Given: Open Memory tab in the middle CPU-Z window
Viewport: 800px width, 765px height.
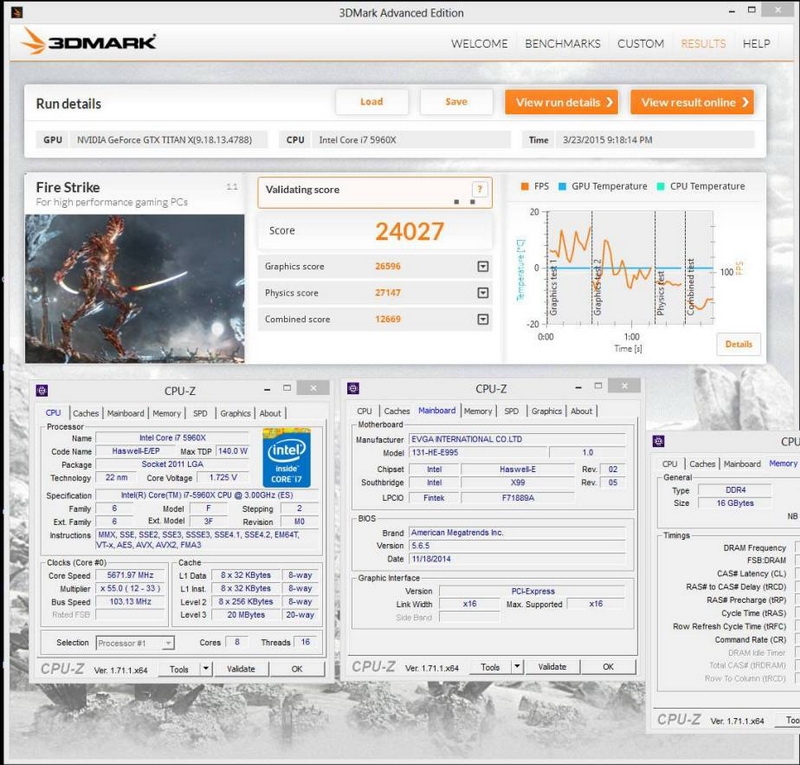Looking at the screenshot, I should 478,411.
